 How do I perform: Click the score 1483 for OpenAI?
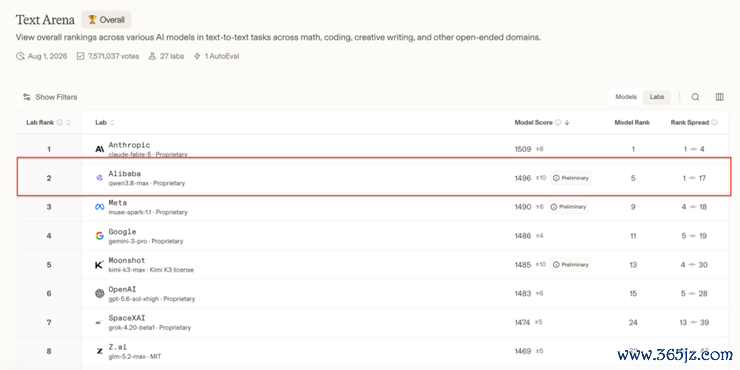[x=523, y=294]
